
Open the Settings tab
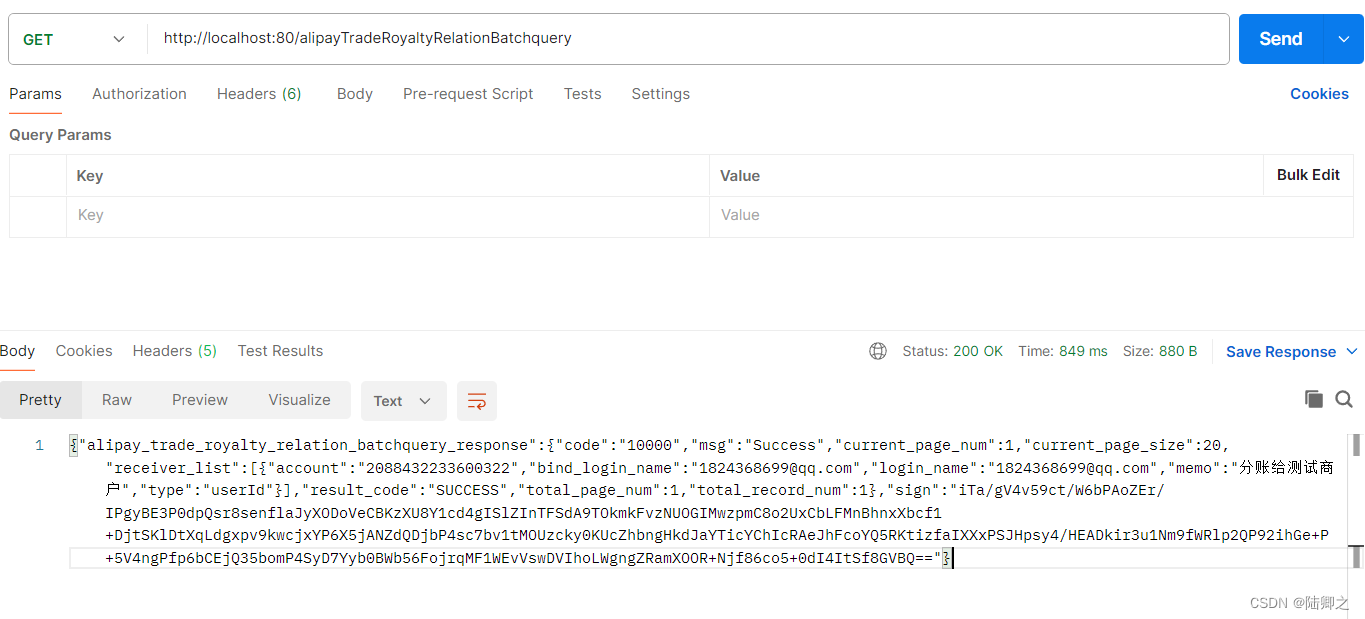660,94
